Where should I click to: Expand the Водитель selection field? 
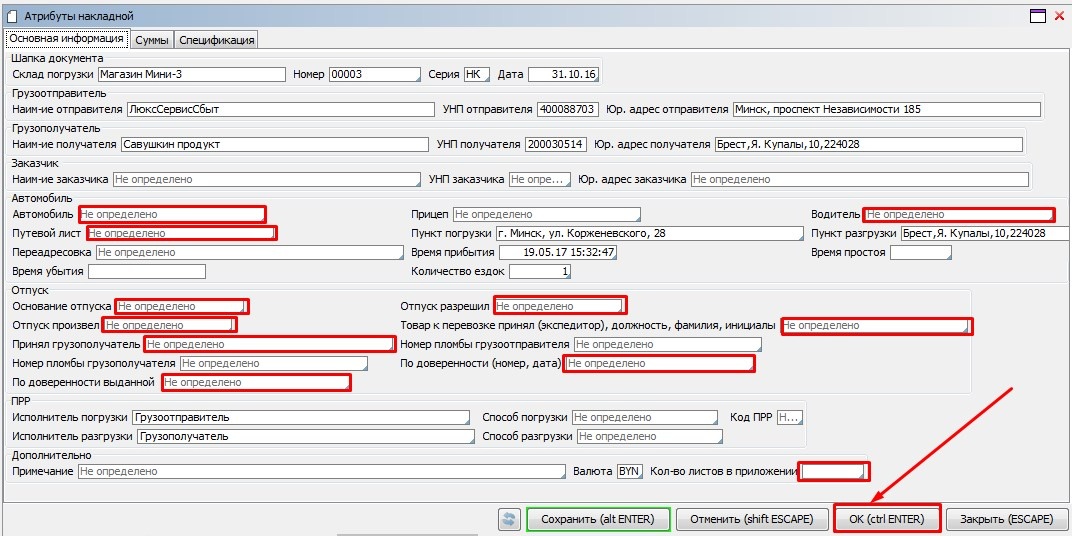tap(958, 214)
